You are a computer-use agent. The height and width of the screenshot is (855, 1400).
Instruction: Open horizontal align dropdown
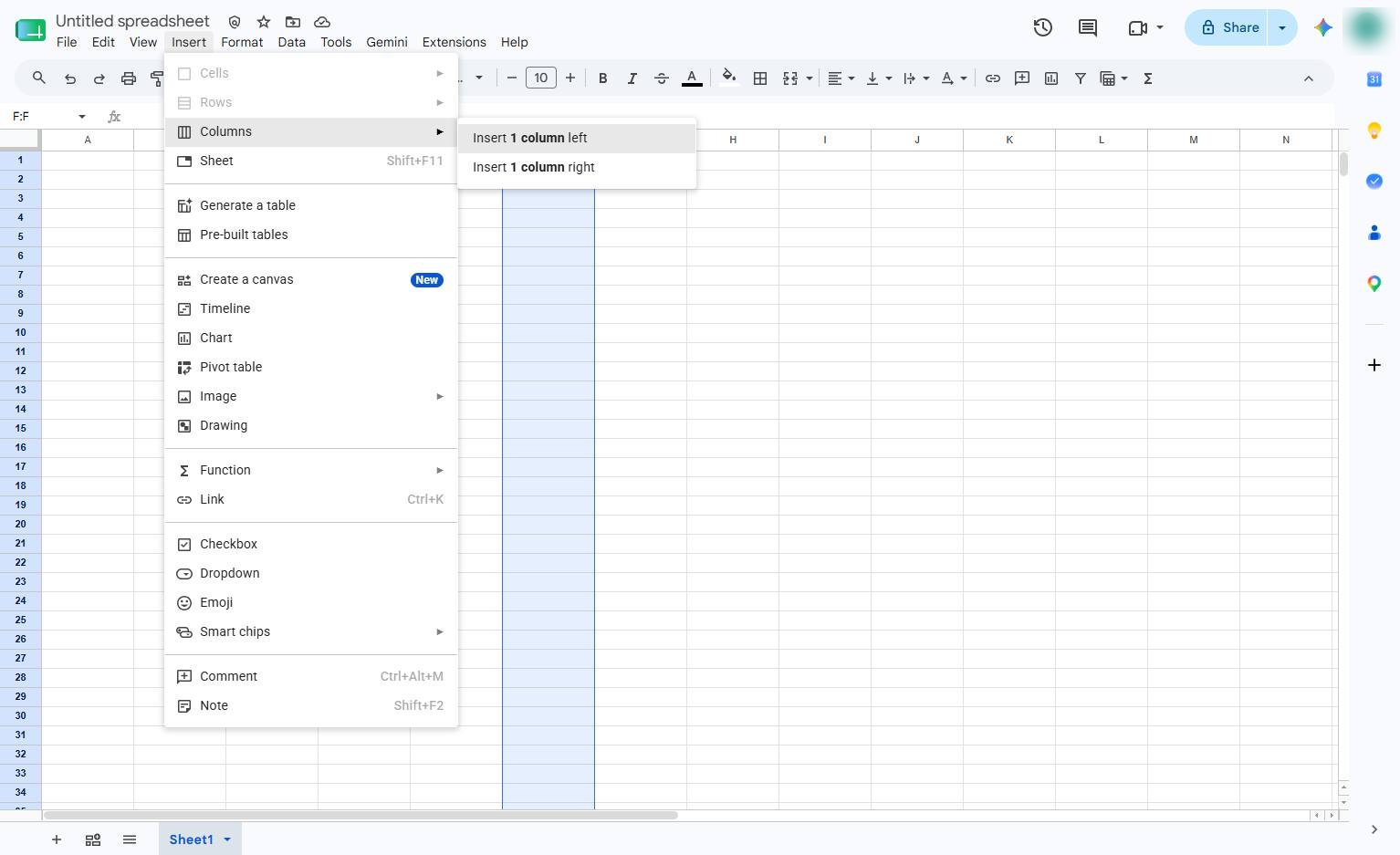pos(841,78)
